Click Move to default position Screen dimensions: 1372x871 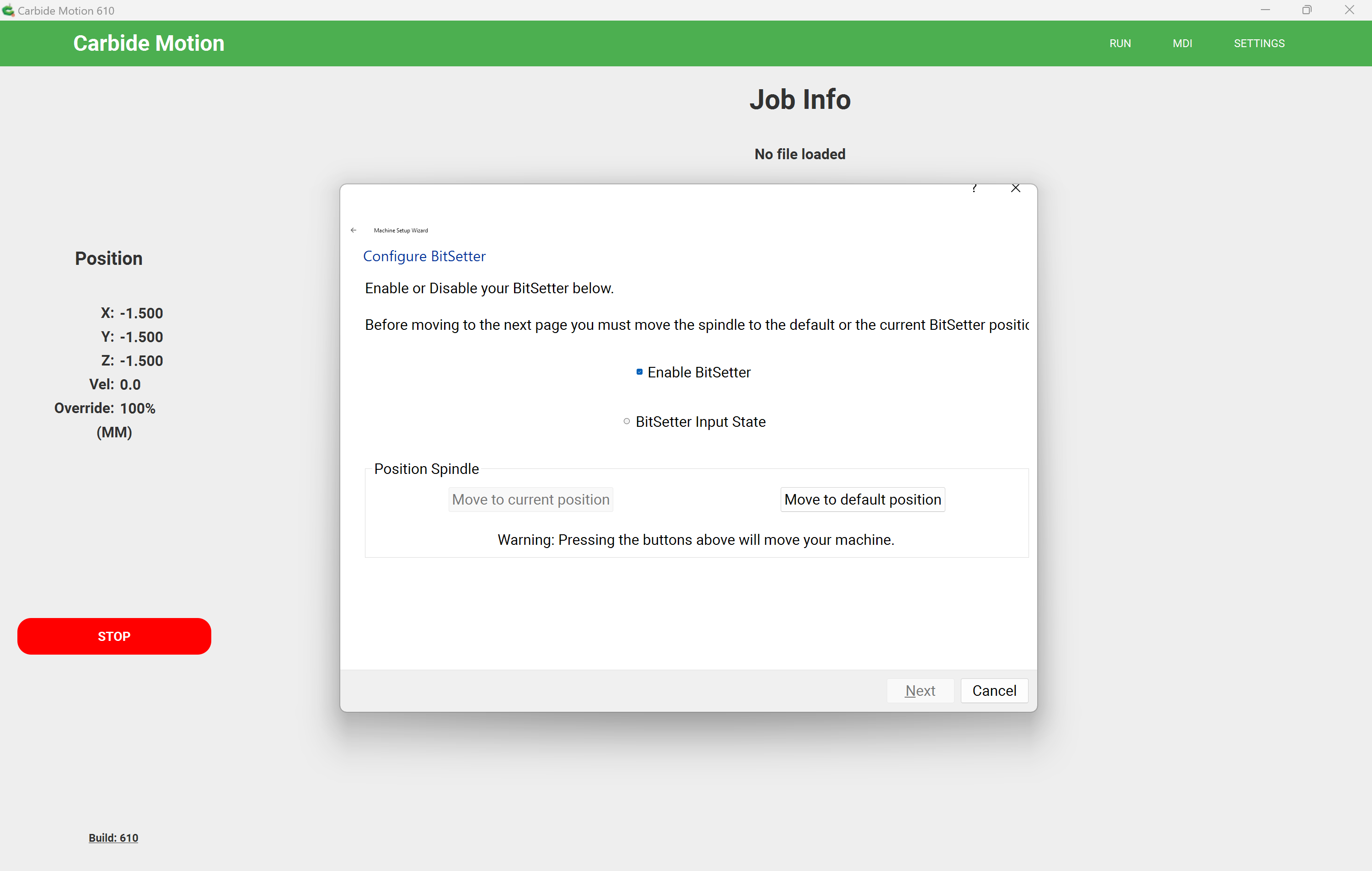tap(862, 500)
